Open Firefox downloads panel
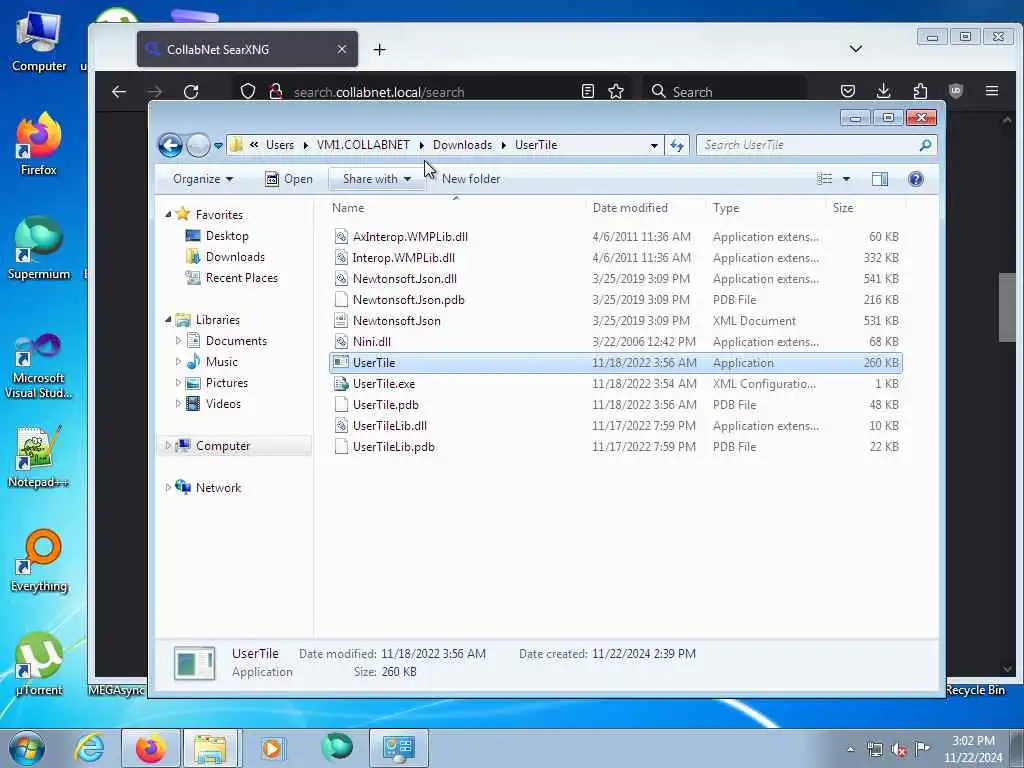Viewport: 1024px width, 768px height. click(x=884, y=91)
